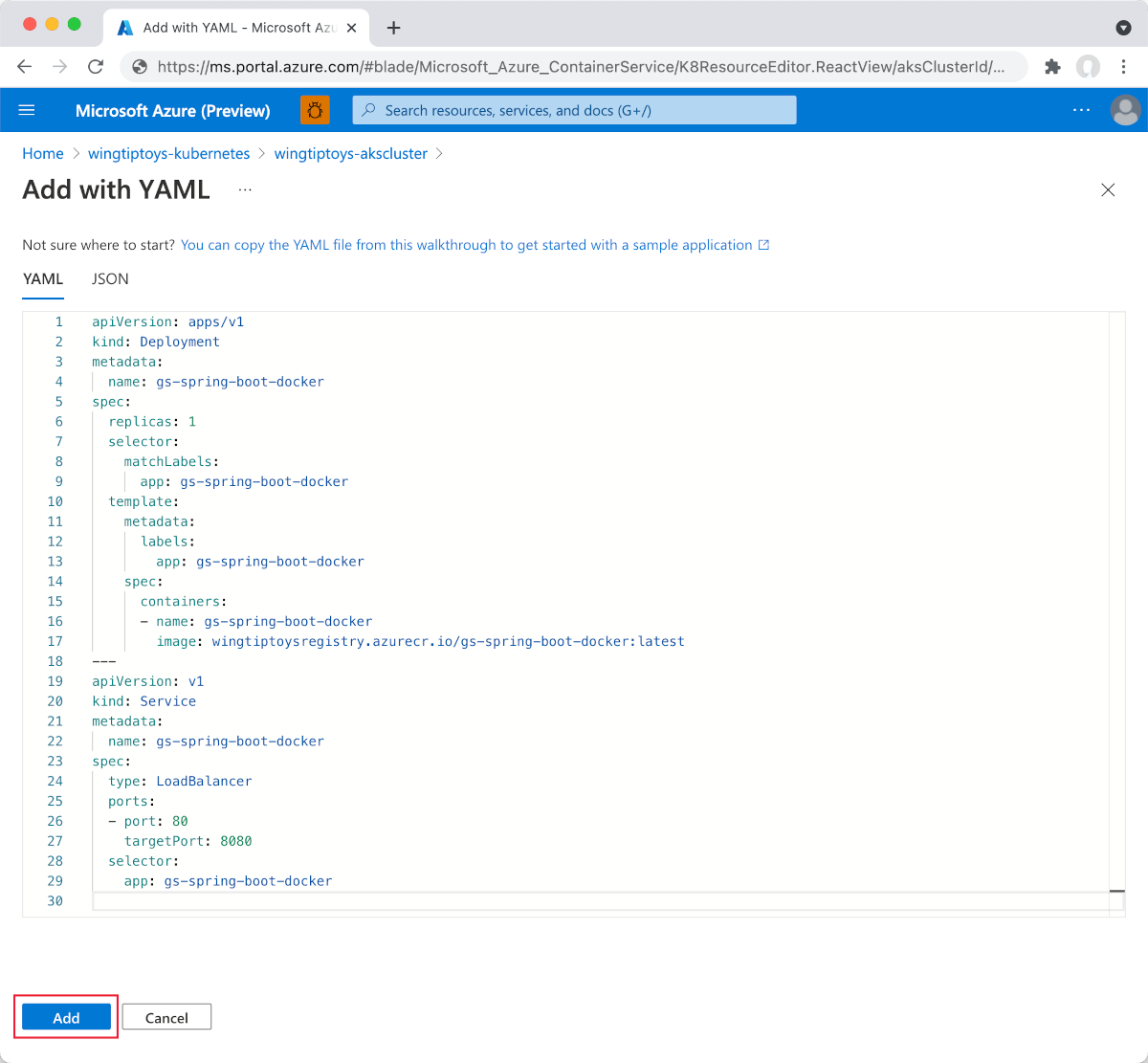Viewport: 1148px width, 1063px height.
Task: Open the Chrome tab search dropdown arrow
Action: coord(1123,28)
